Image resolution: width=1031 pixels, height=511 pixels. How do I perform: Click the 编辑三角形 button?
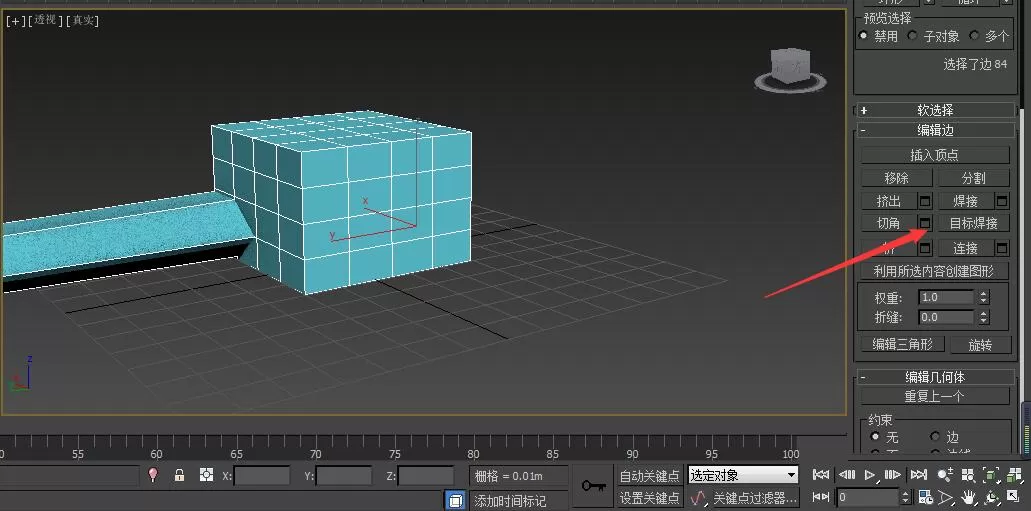click(x=902, y=344)
